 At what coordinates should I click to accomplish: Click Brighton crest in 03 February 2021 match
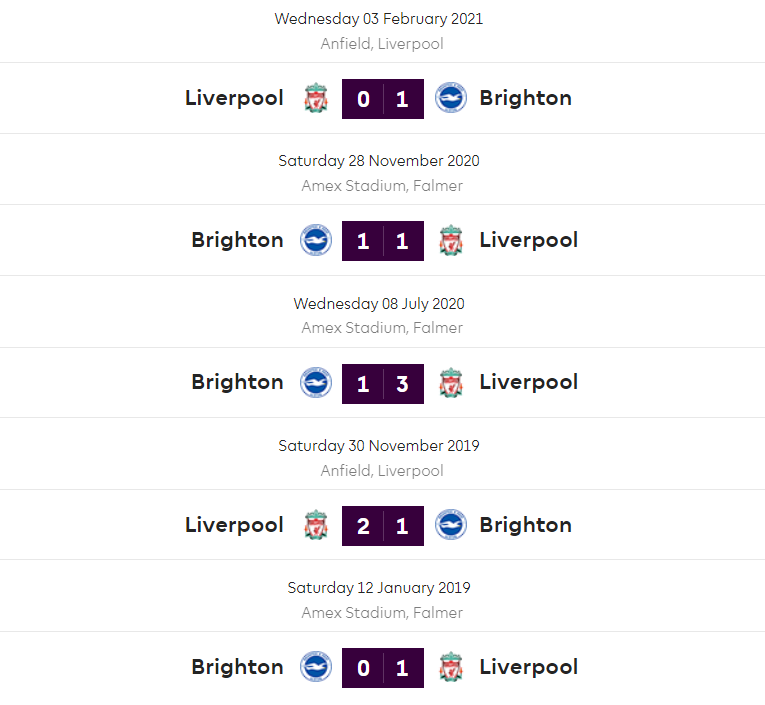pyautogui.click(x=451, y=98)
